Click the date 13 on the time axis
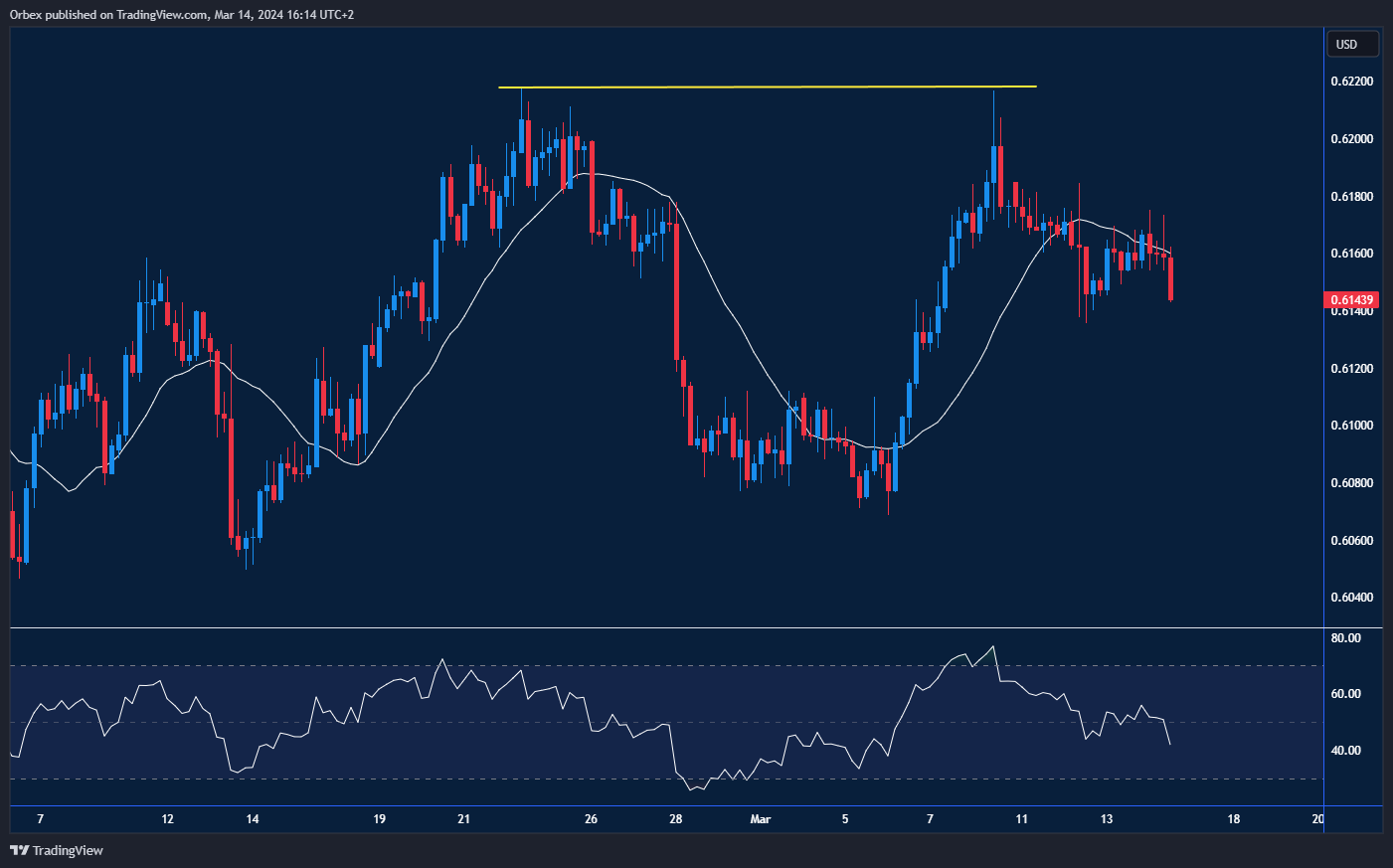Viewport: 1393px width, 868px height. [x=1106, y=819]
